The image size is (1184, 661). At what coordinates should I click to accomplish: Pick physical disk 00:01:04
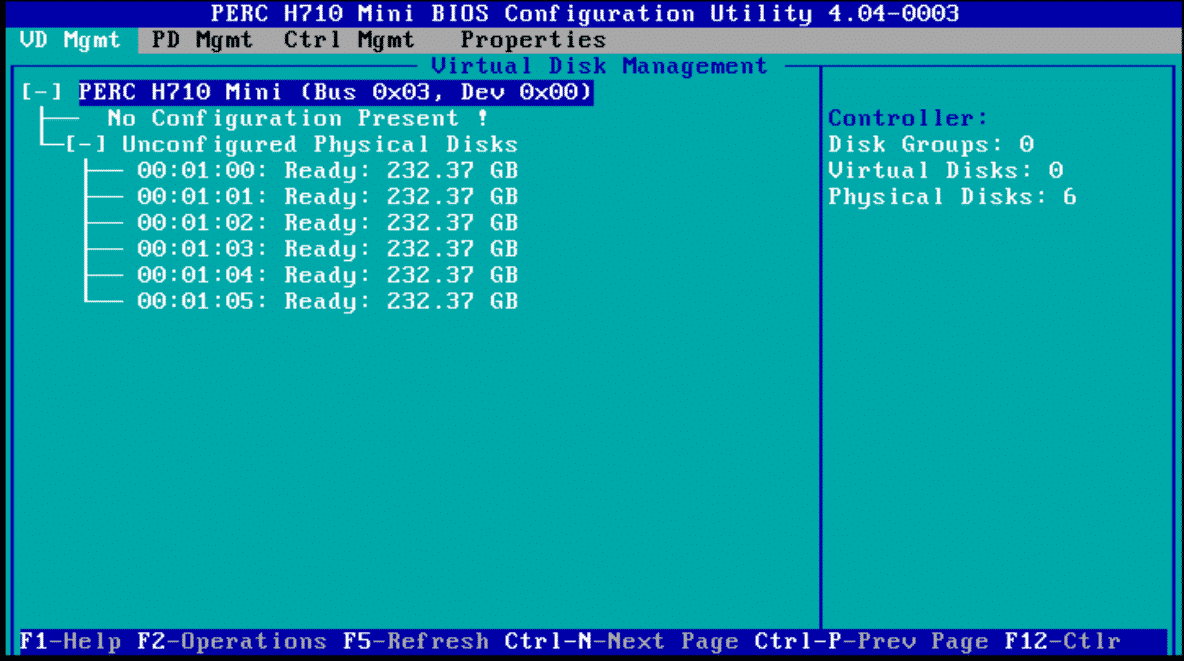[x=327, y=275]
